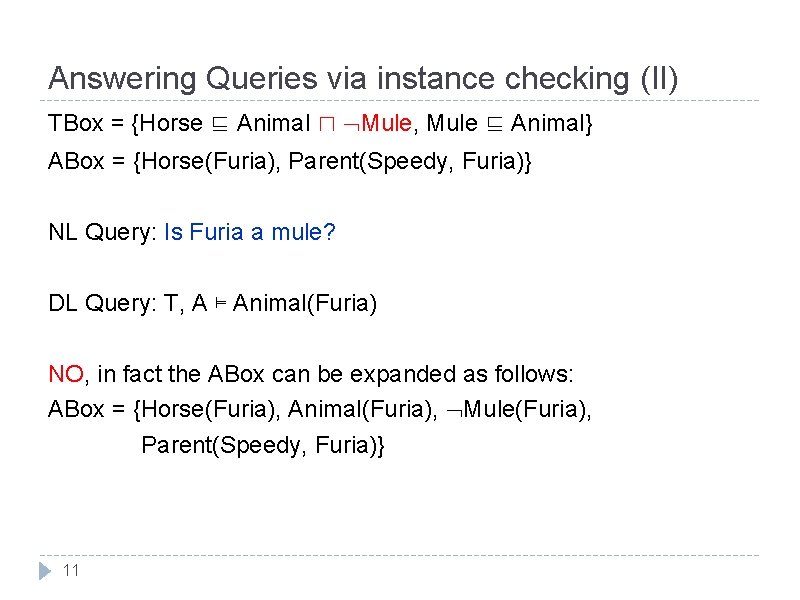This screenshot has width=800, height=600.
Task: Click the red NO answer word
Action: click(66, 374)
